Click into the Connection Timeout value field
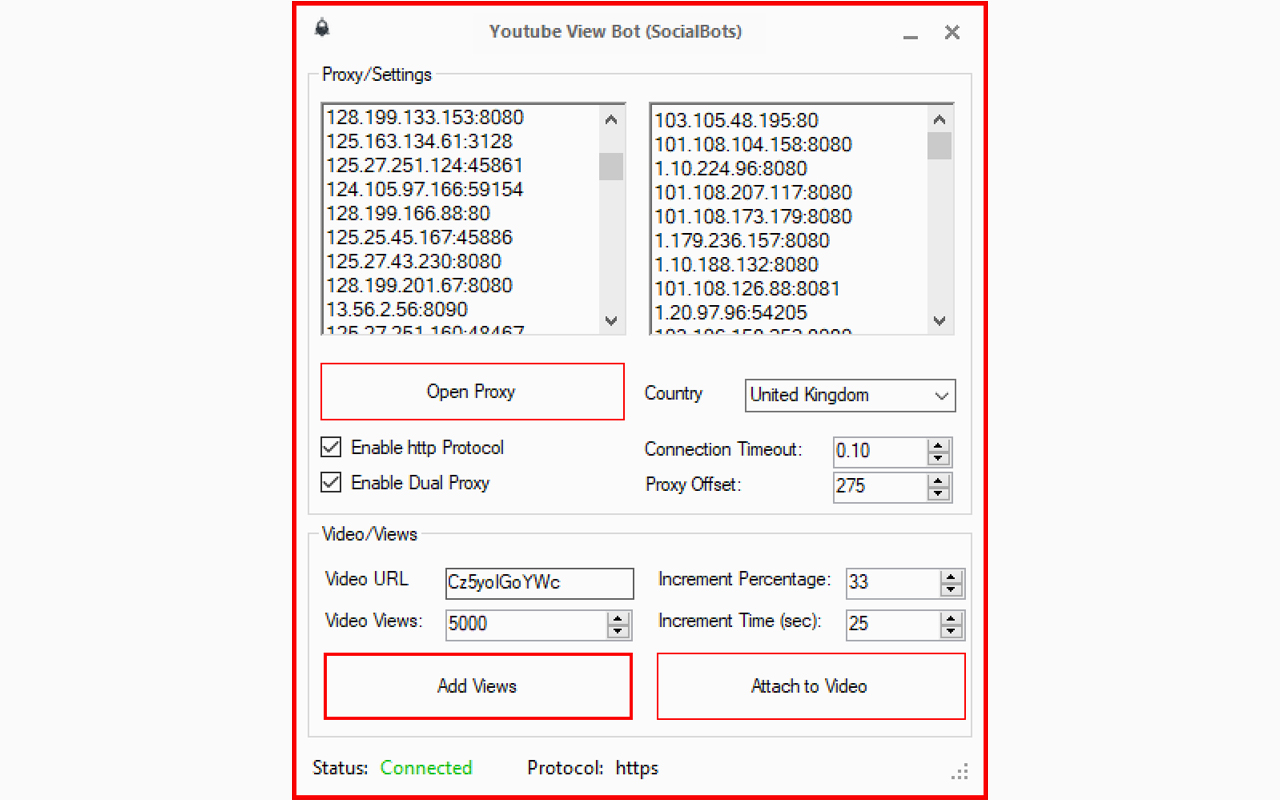The width and height of the screenshot is (1280, 800). (x=880, y=451)
